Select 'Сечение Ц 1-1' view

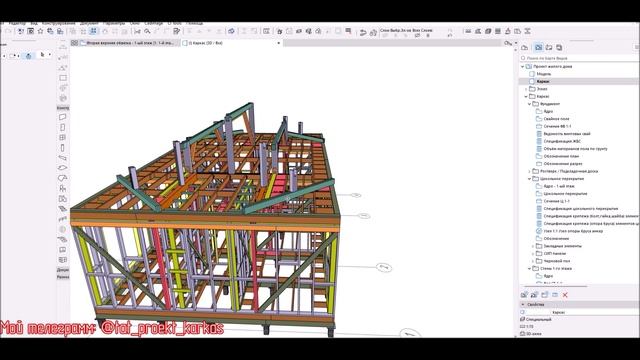pyautogui.click(x=556, y=201)
